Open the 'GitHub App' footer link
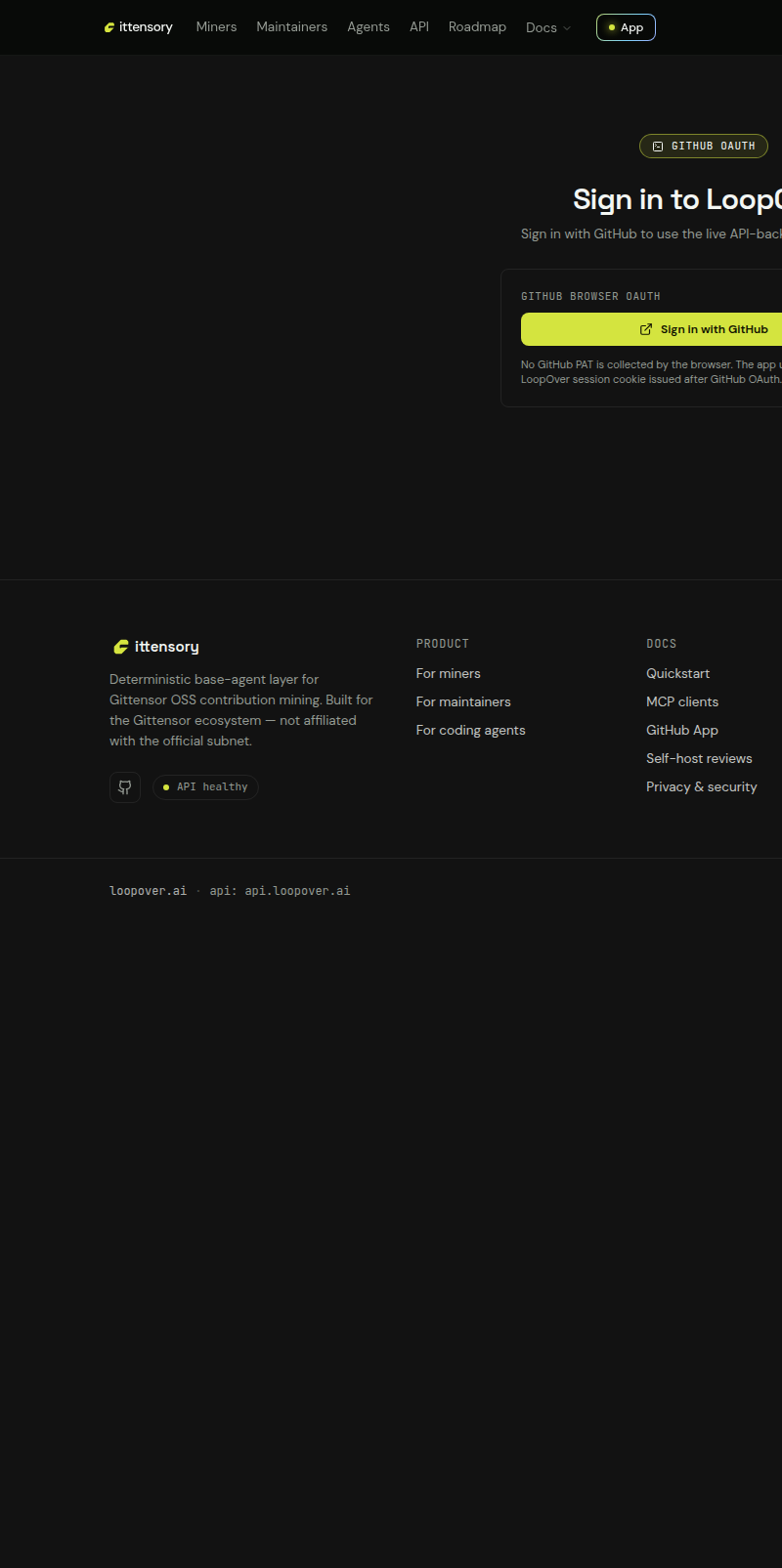 pos(682,730)
